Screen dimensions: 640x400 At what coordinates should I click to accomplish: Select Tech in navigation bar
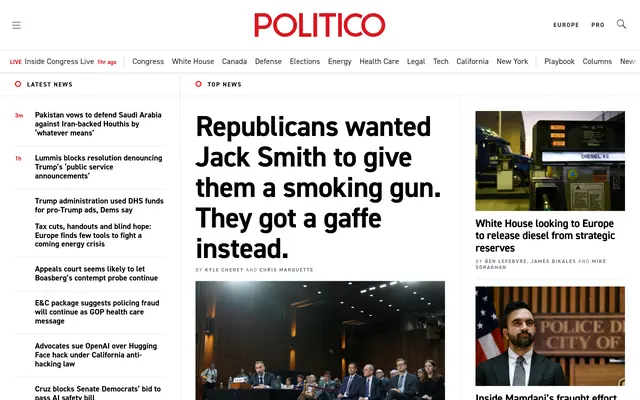440,61
